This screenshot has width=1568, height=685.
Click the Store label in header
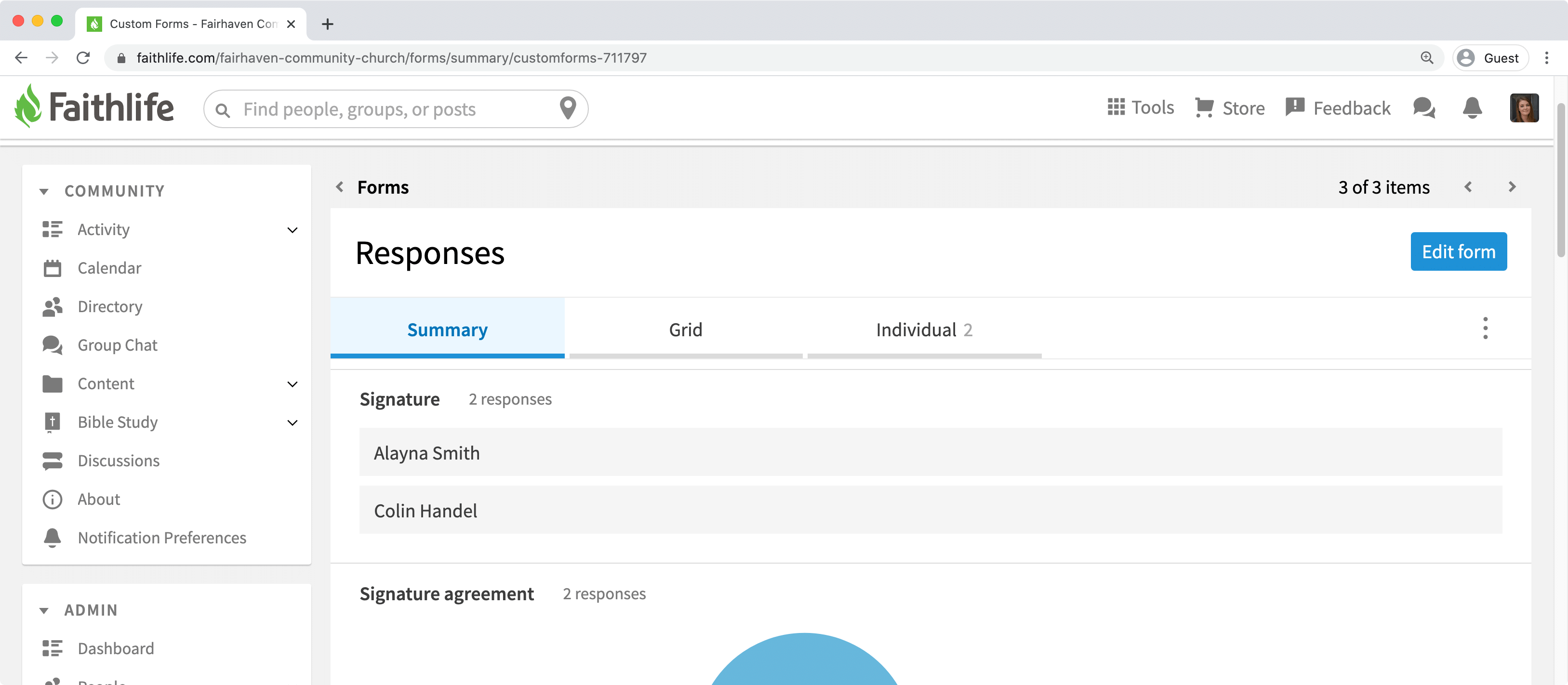[x=1244, y=108]
